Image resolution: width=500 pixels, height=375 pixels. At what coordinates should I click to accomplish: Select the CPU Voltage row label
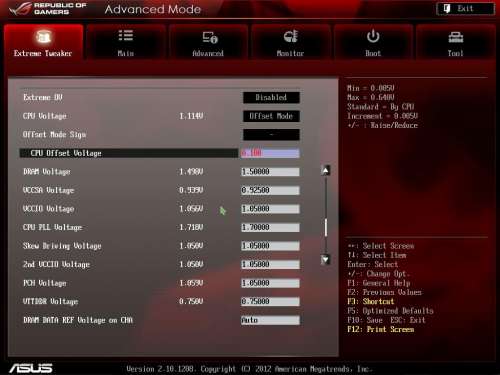click(x=45, y=116)
